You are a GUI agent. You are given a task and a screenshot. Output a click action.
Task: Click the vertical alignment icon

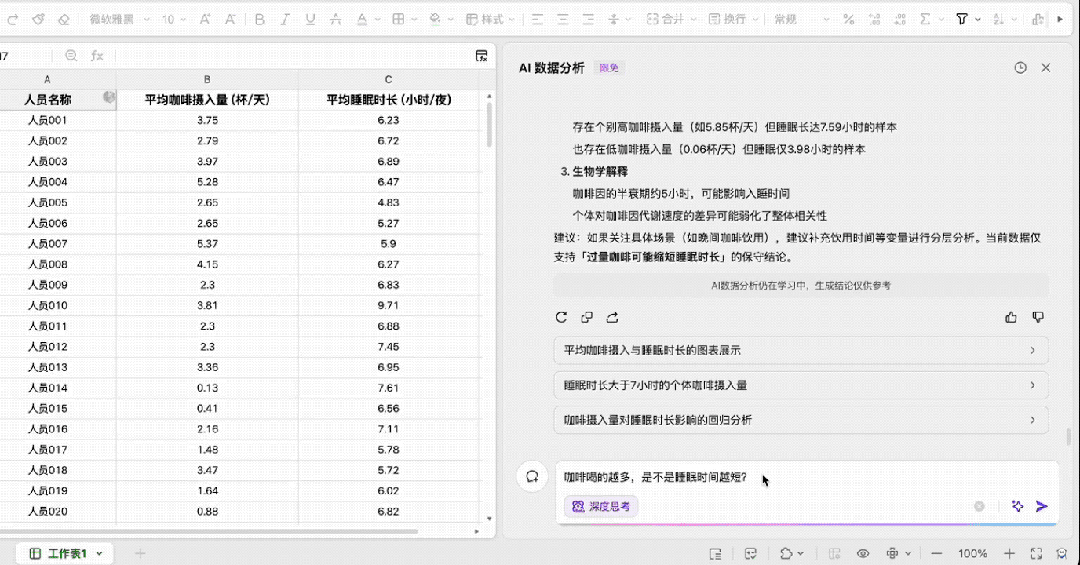[613, 19]
